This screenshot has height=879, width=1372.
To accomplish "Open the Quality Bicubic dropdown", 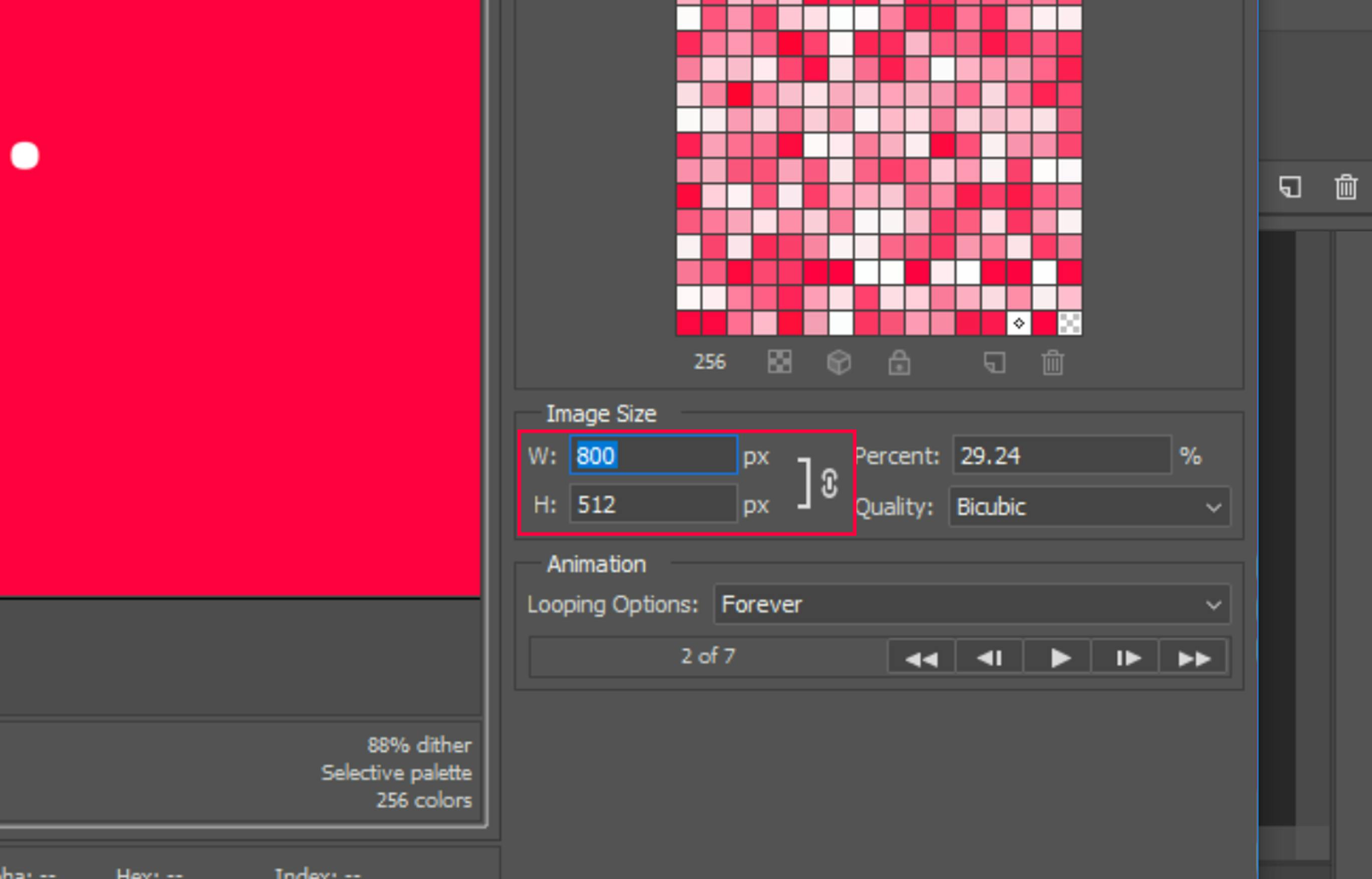I will (1089, 506).
